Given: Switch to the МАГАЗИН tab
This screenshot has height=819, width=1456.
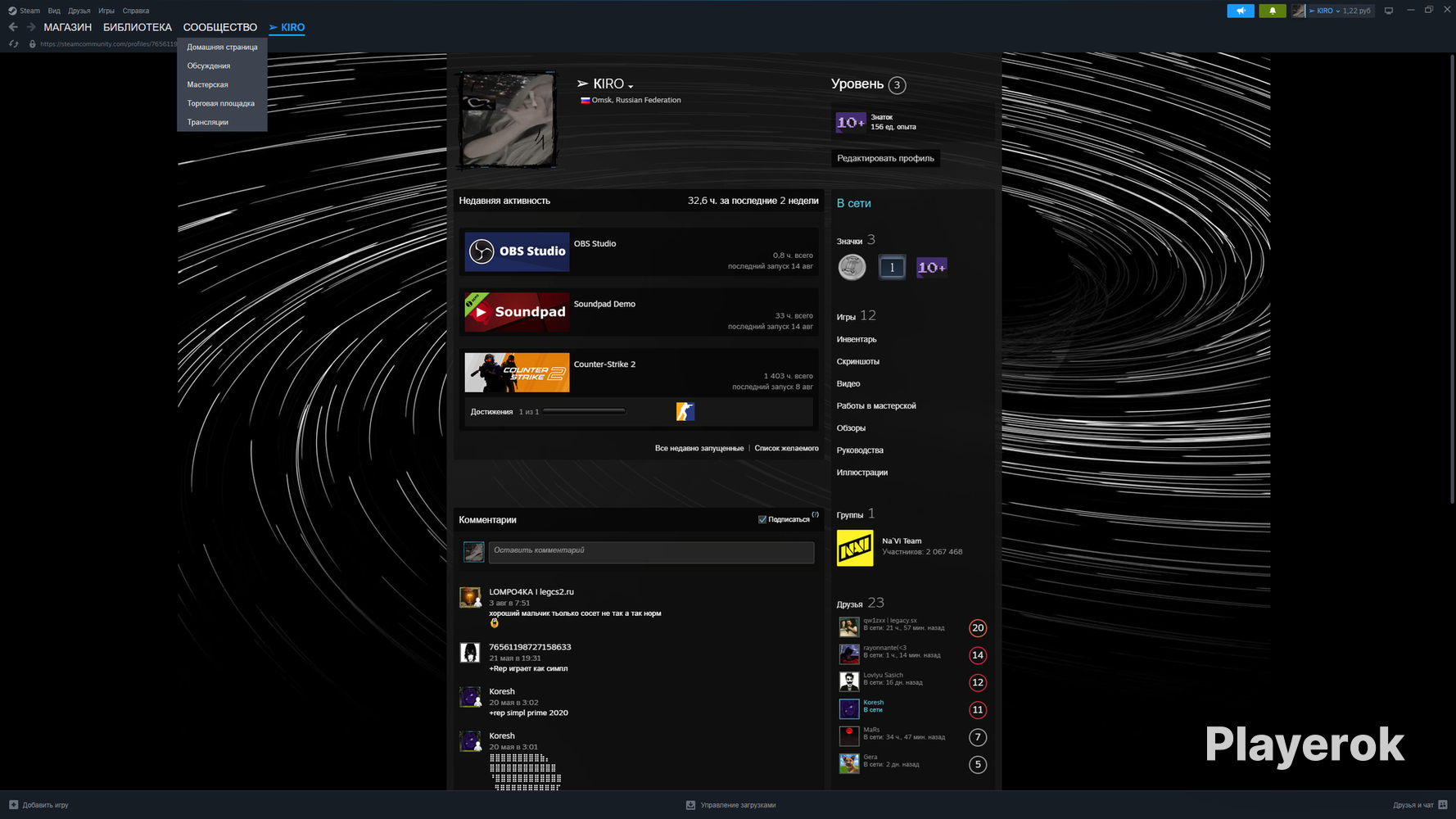Looking at the screenshot, I should pos(68,27).
